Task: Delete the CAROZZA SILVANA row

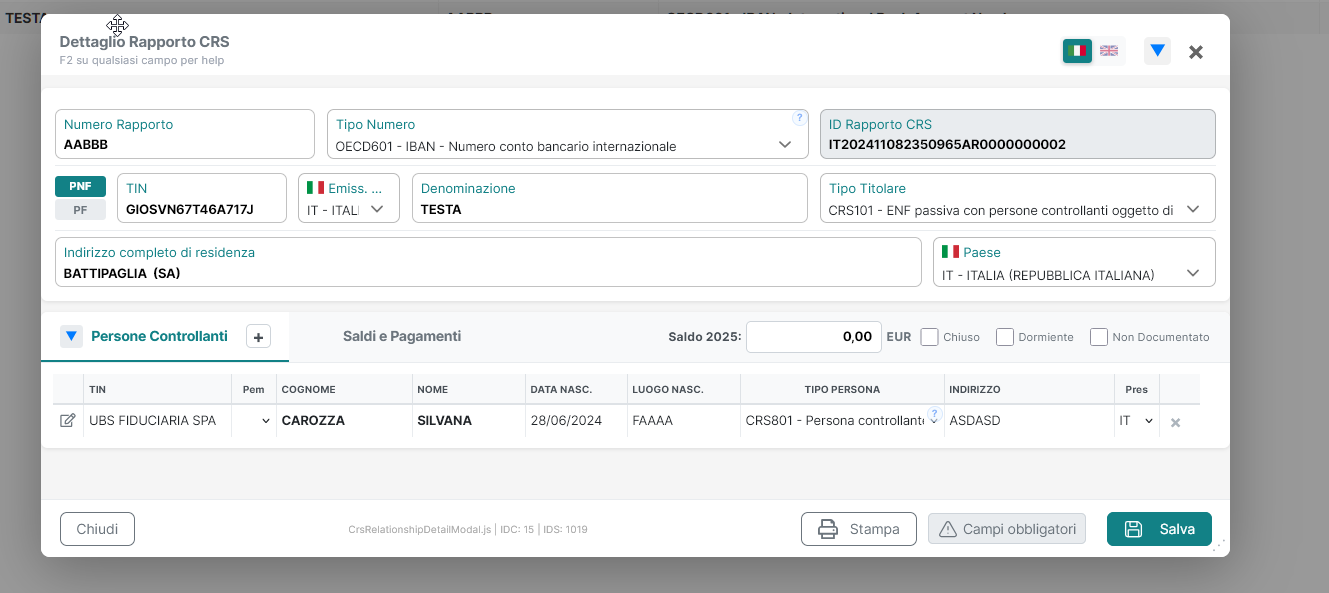Action: [1175, 422]
